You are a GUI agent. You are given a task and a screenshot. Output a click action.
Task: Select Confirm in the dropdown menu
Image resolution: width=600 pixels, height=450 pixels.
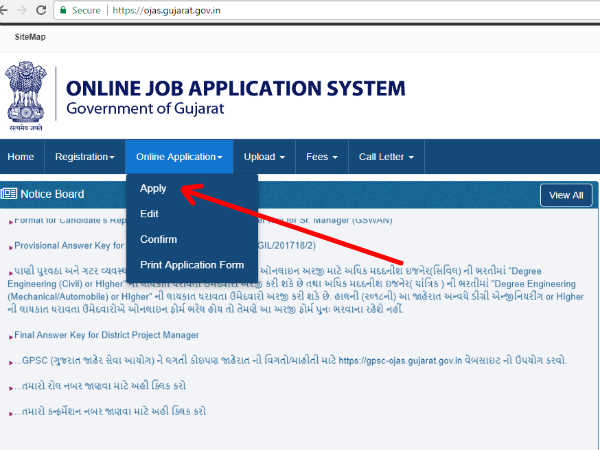coord(158,240)
